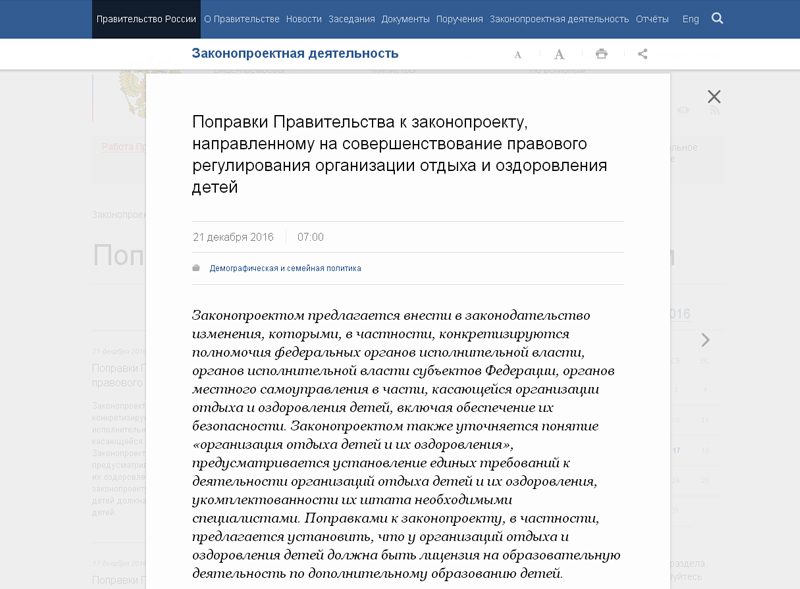Switch the site language to Eng

(x=690, y=19)
